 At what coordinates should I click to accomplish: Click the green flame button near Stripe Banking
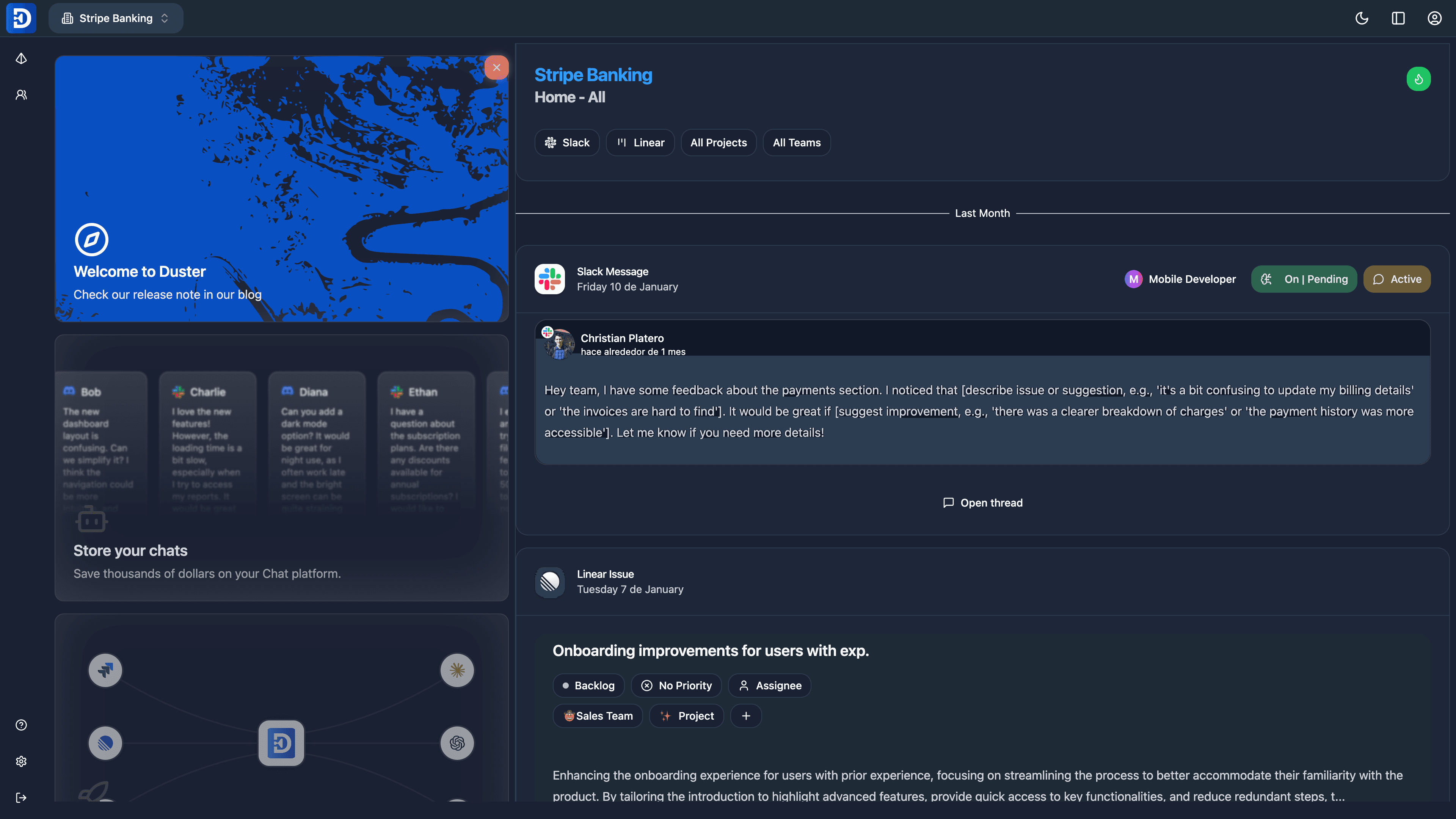1419,78
